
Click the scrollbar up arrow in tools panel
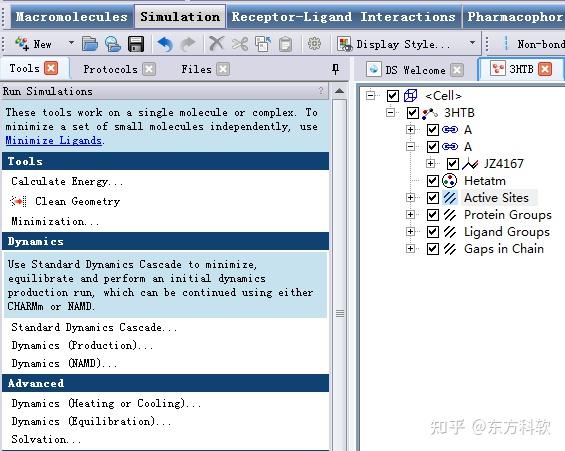pyautogui.click(x=339, y=91)
